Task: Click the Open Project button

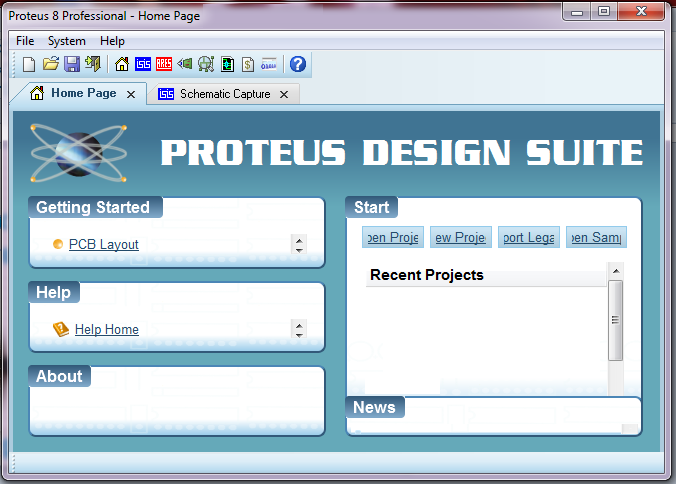Action: pyautogui.click(x=393, y=237)
